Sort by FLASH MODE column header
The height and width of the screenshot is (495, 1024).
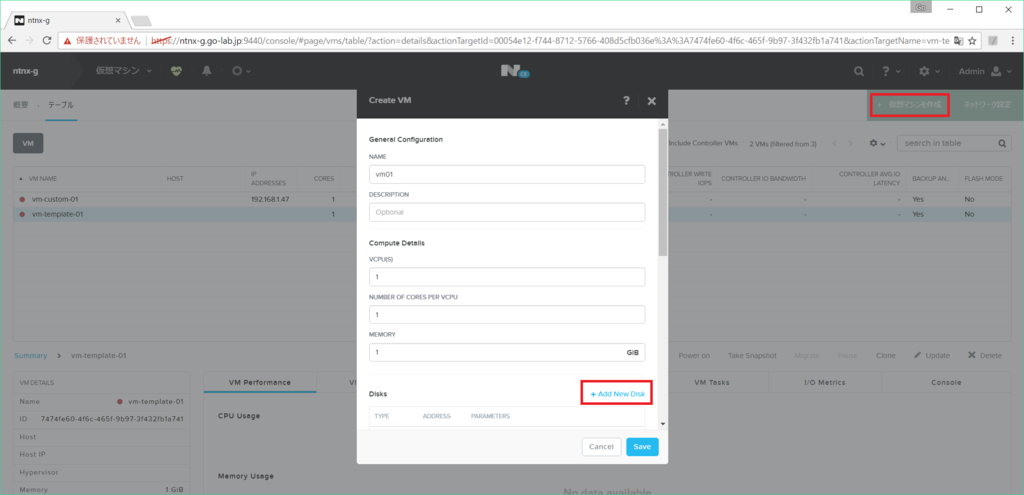click(x=982, y=178)
